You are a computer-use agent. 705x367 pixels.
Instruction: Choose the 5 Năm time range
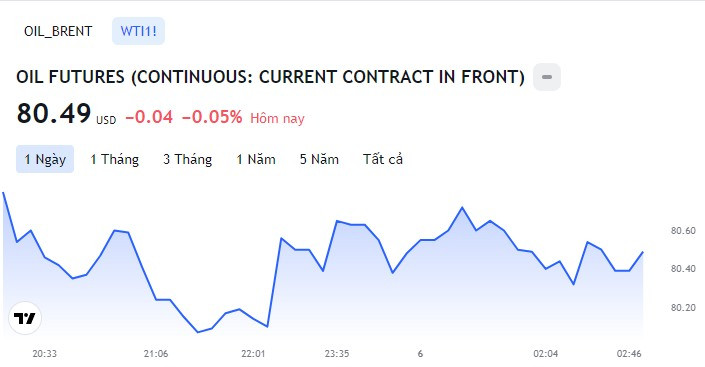(319, 159)
